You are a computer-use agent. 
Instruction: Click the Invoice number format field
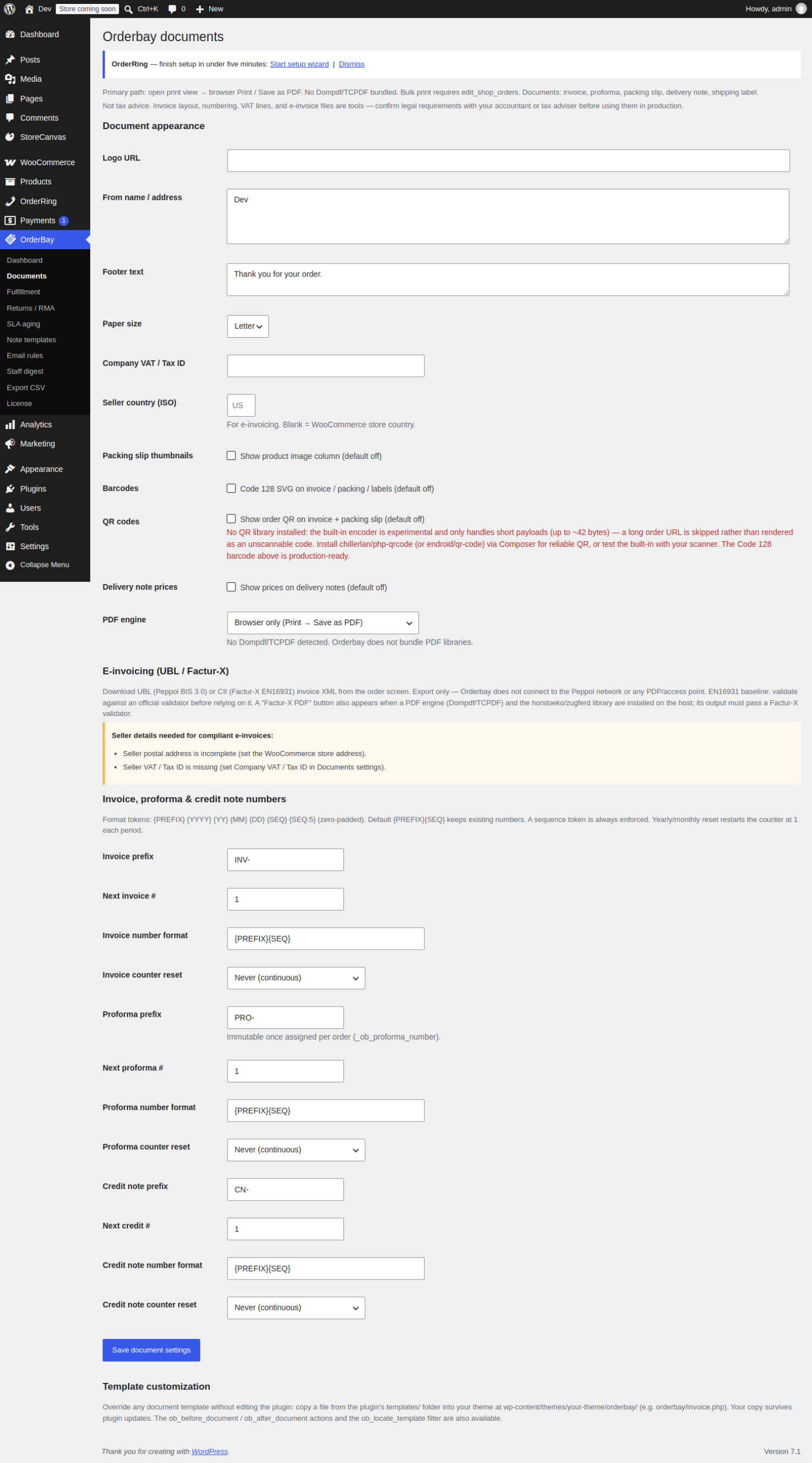pos(326,939)
